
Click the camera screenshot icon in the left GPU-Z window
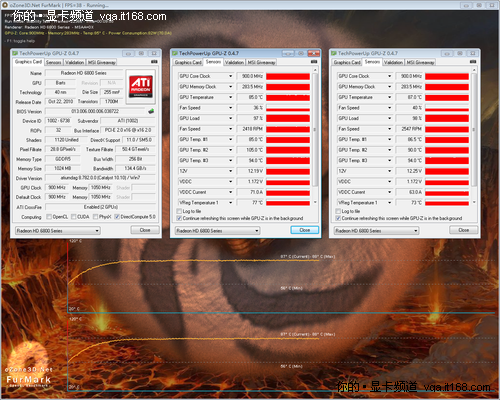coord(154,62)
